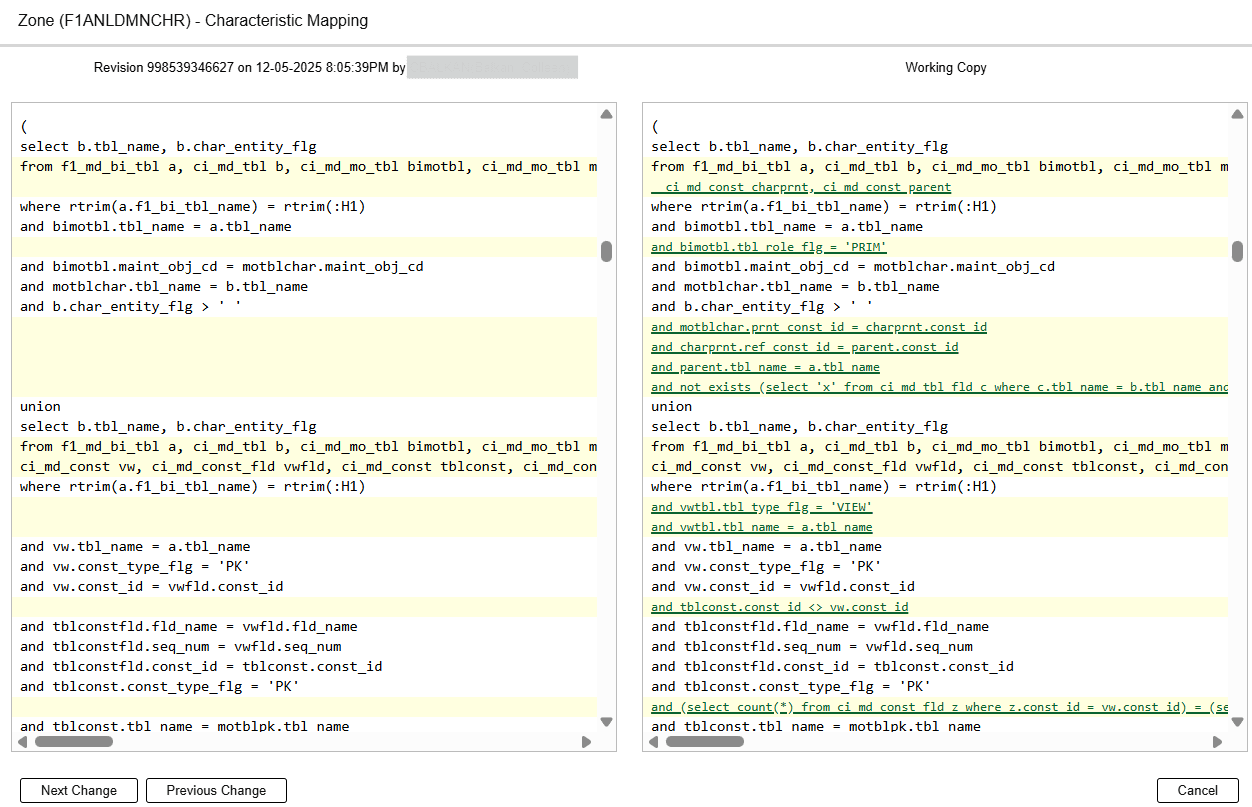Click revision pane vertical scrollbar thumb
Screen dimensions: 1252x807
coord(606,251)
